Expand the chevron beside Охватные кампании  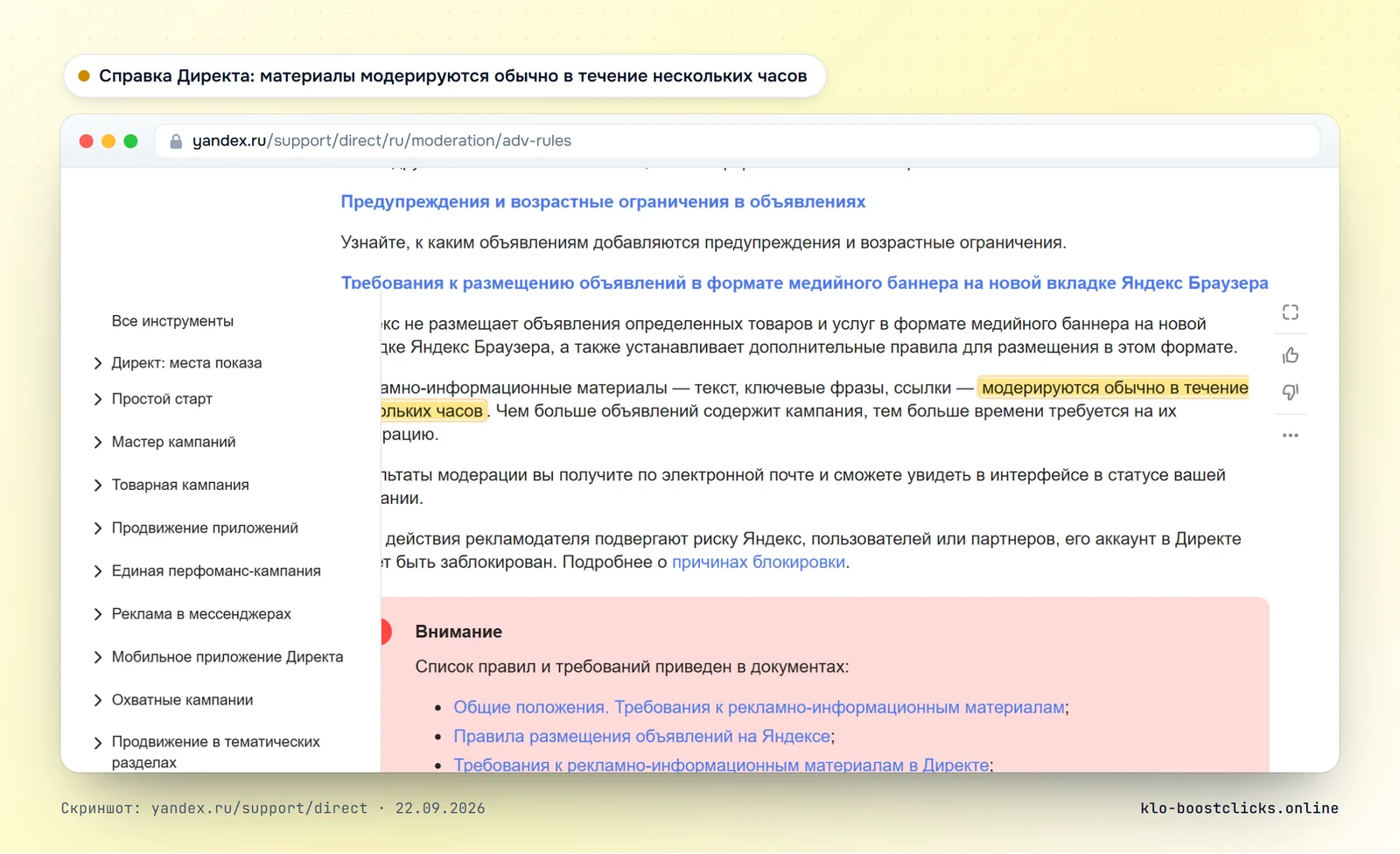(97, 699)
